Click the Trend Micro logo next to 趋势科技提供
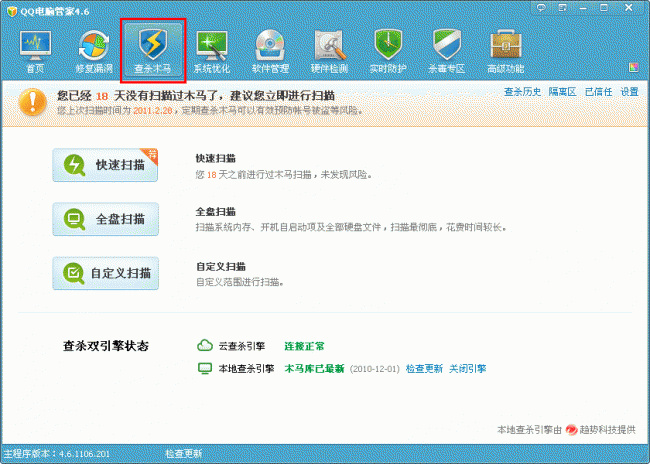The image size is (650, 464). point(571,430)
